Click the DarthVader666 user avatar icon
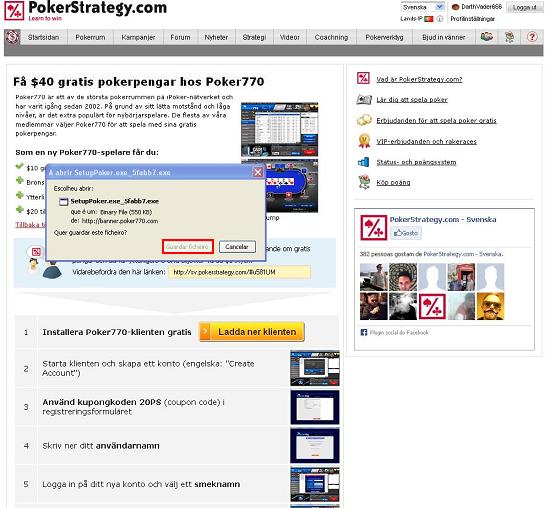This screenshot has height=508, width=555. [x=456, y=7]
